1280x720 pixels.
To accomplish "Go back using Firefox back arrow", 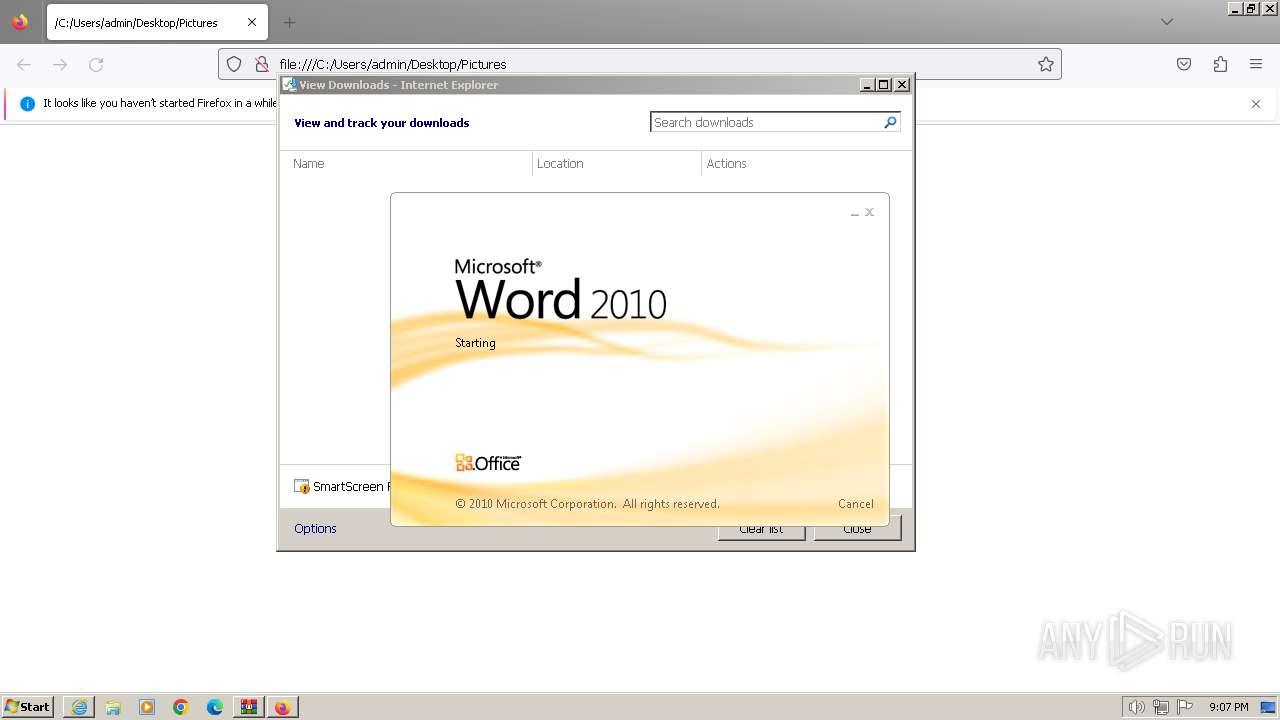I will pyautogui.click(x=24, y=64).
